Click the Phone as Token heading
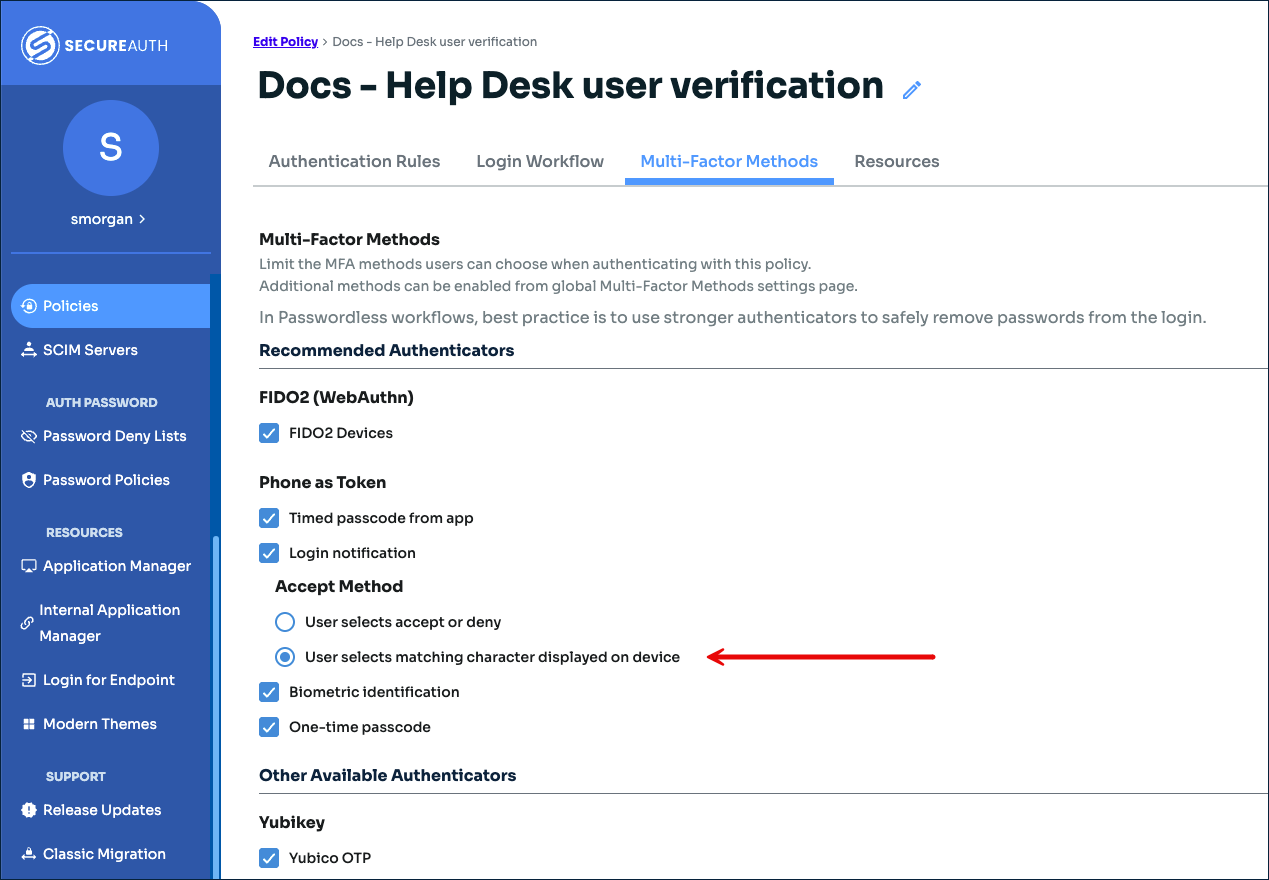 (323, 482)
